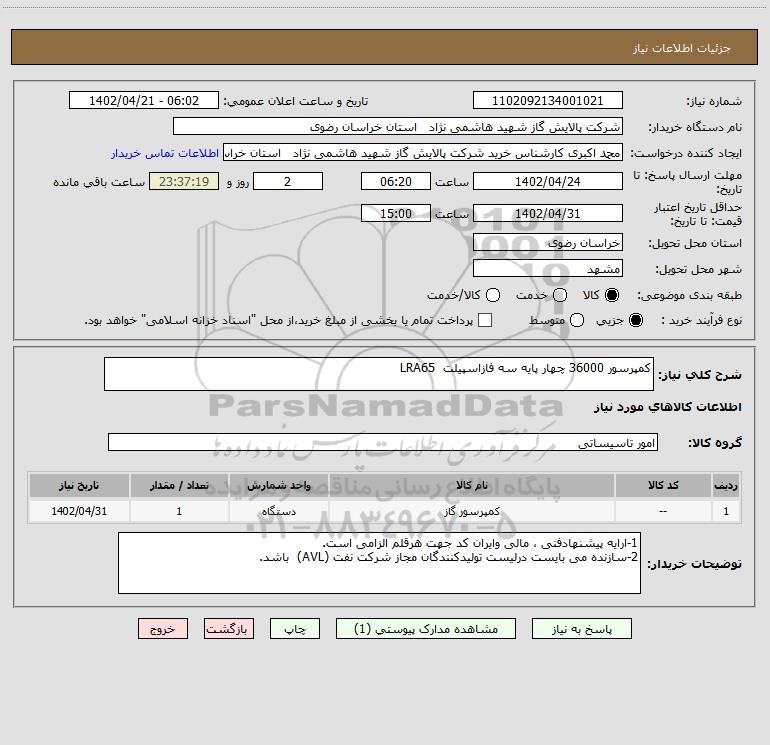Select the خدمت radio button
770x745 pixels.
(x=560, y=295)
